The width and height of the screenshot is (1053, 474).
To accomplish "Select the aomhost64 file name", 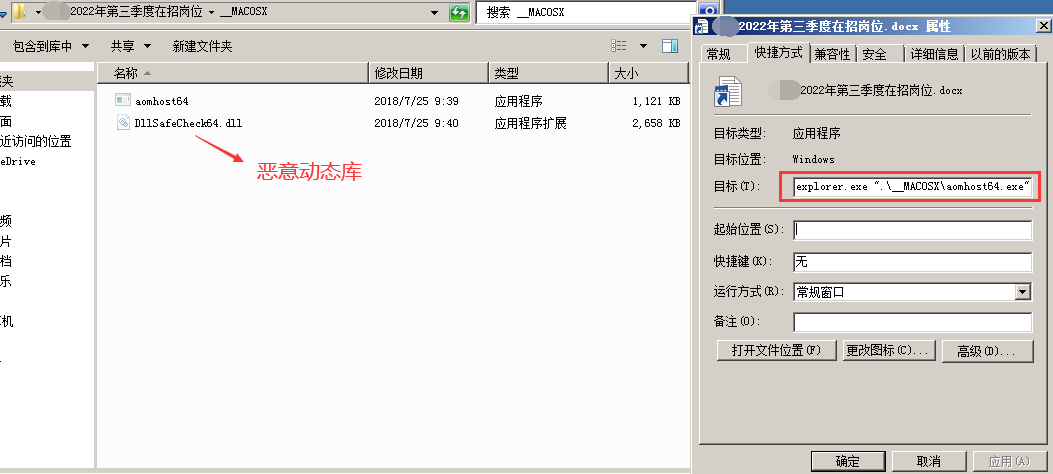I will [161, 101].
